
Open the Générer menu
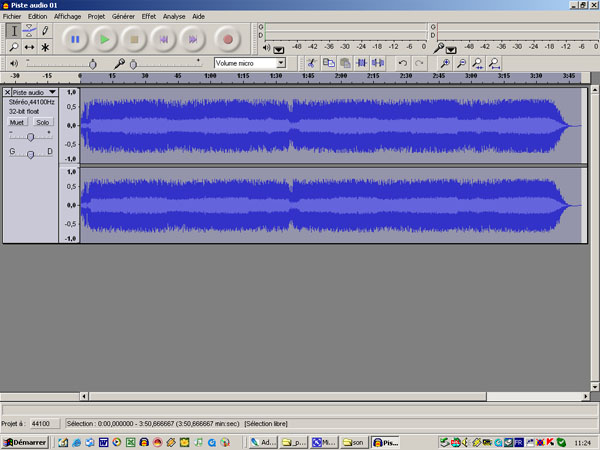pyautogui.click(x=123, y=17)
